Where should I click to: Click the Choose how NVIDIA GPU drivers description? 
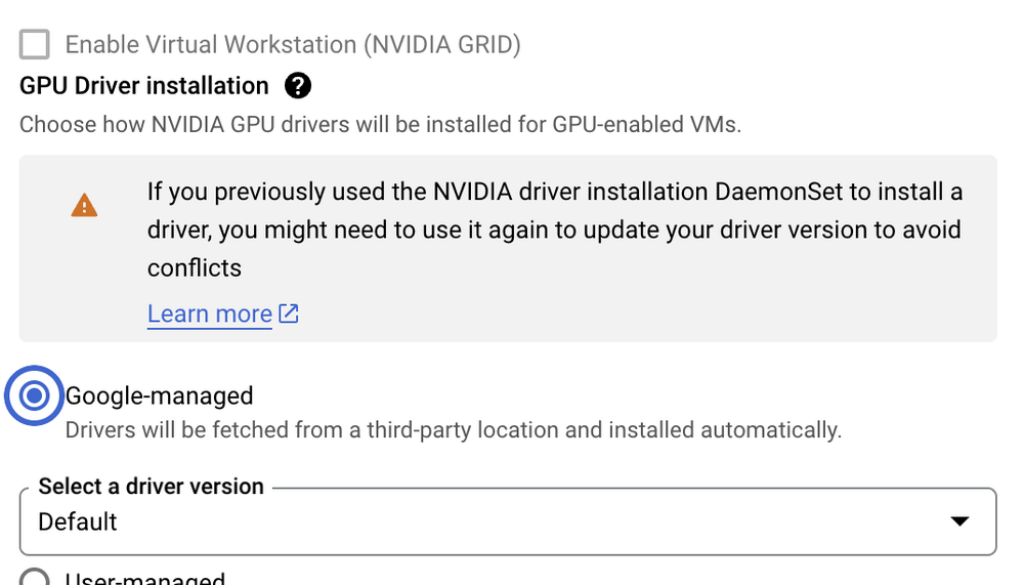[380, 126]
